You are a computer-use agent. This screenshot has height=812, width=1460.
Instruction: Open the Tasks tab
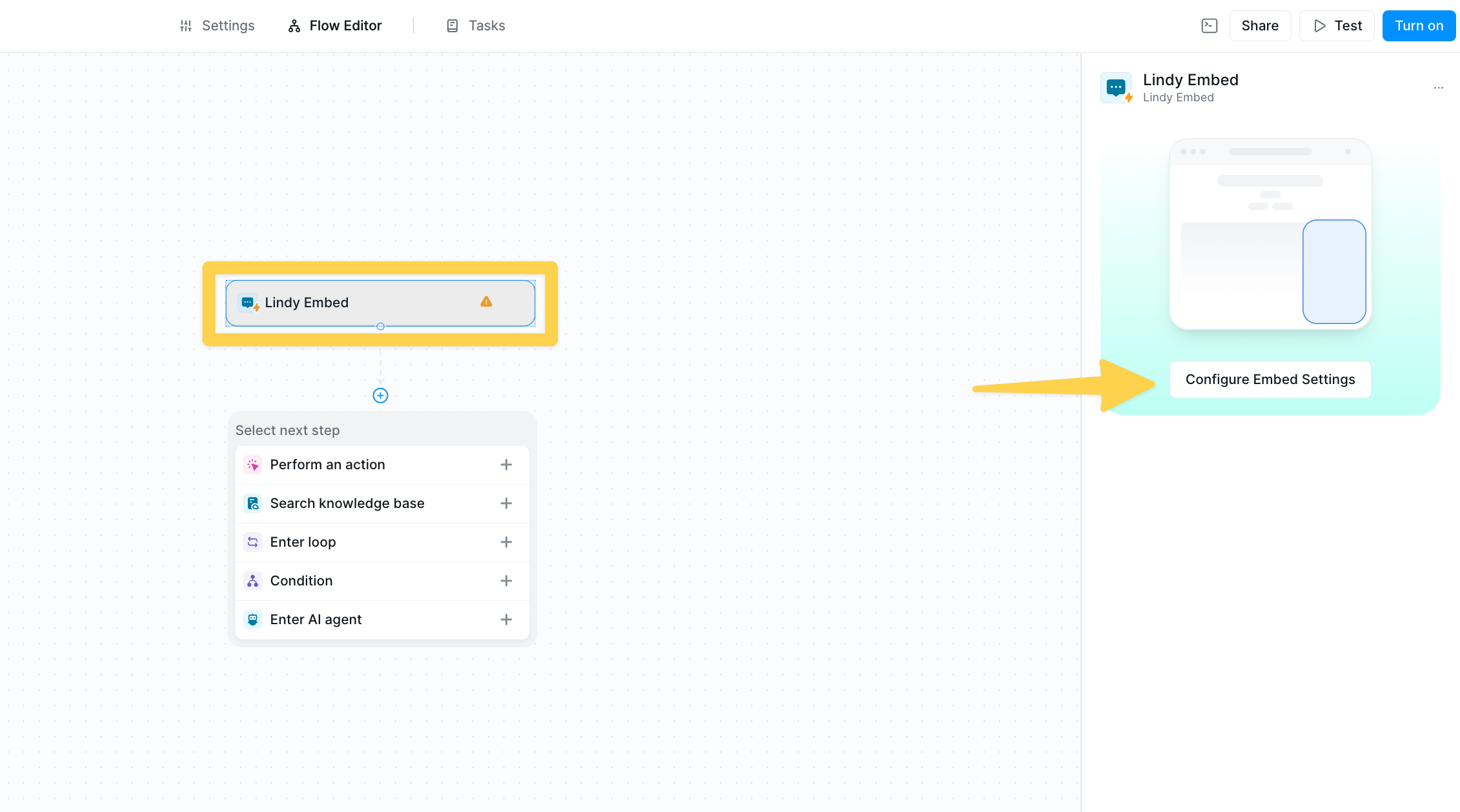[476, 26]
